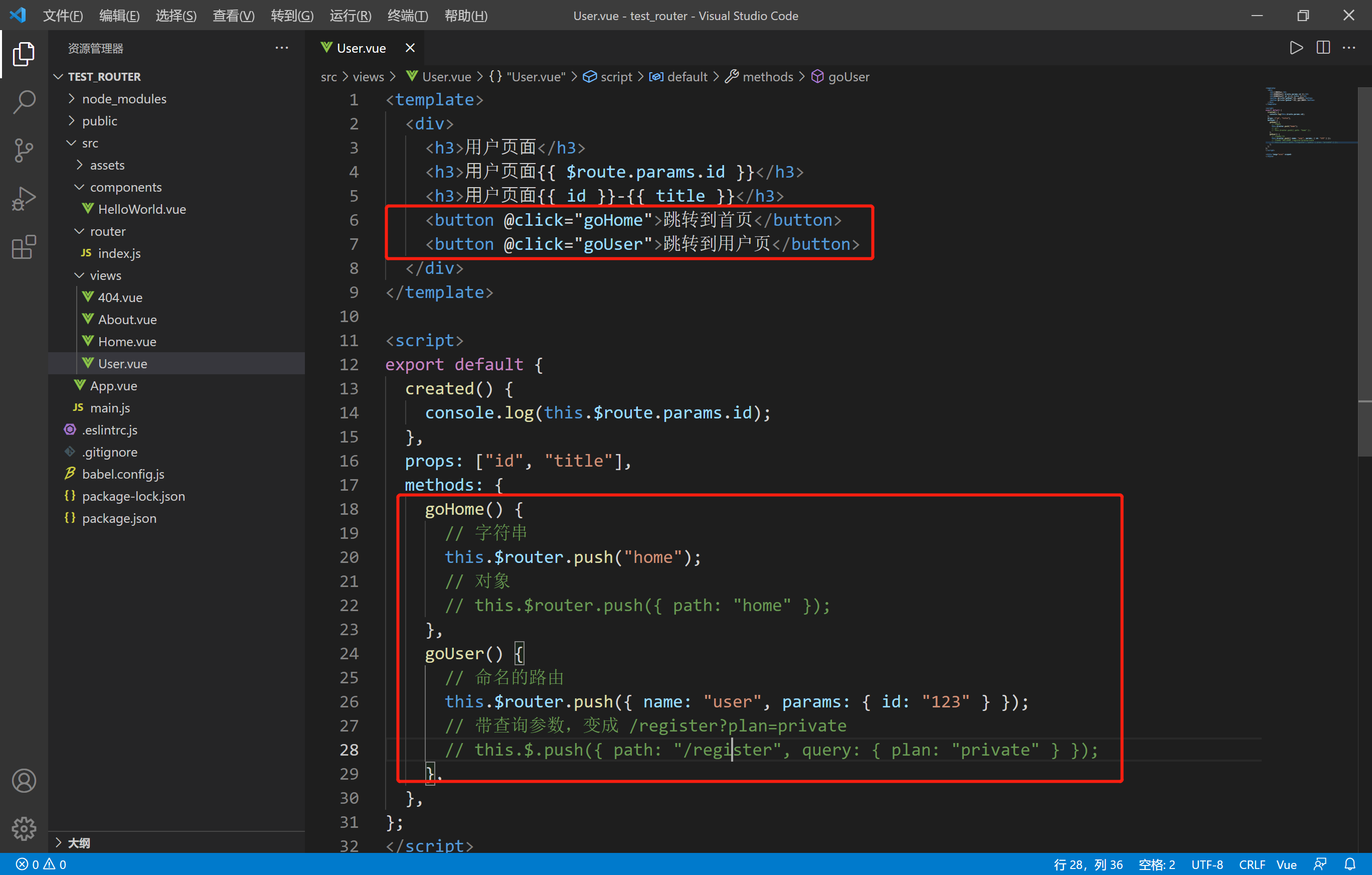Collapse the components folder
Screen dimensions: 1372x875
click(125, 187)
